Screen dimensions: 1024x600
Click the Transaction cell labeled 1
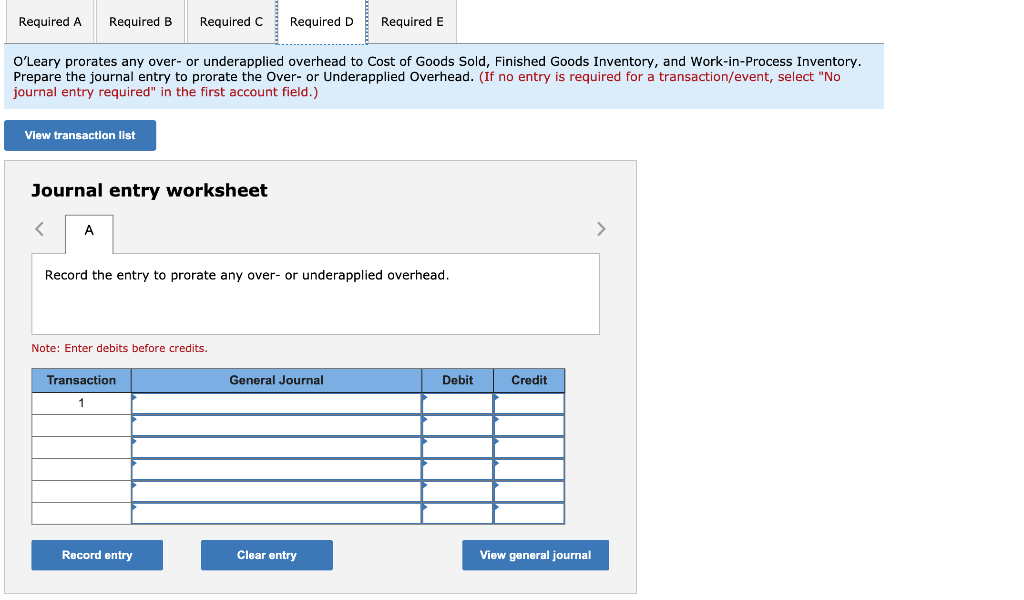pyautogui.click(x=80, y=403)
